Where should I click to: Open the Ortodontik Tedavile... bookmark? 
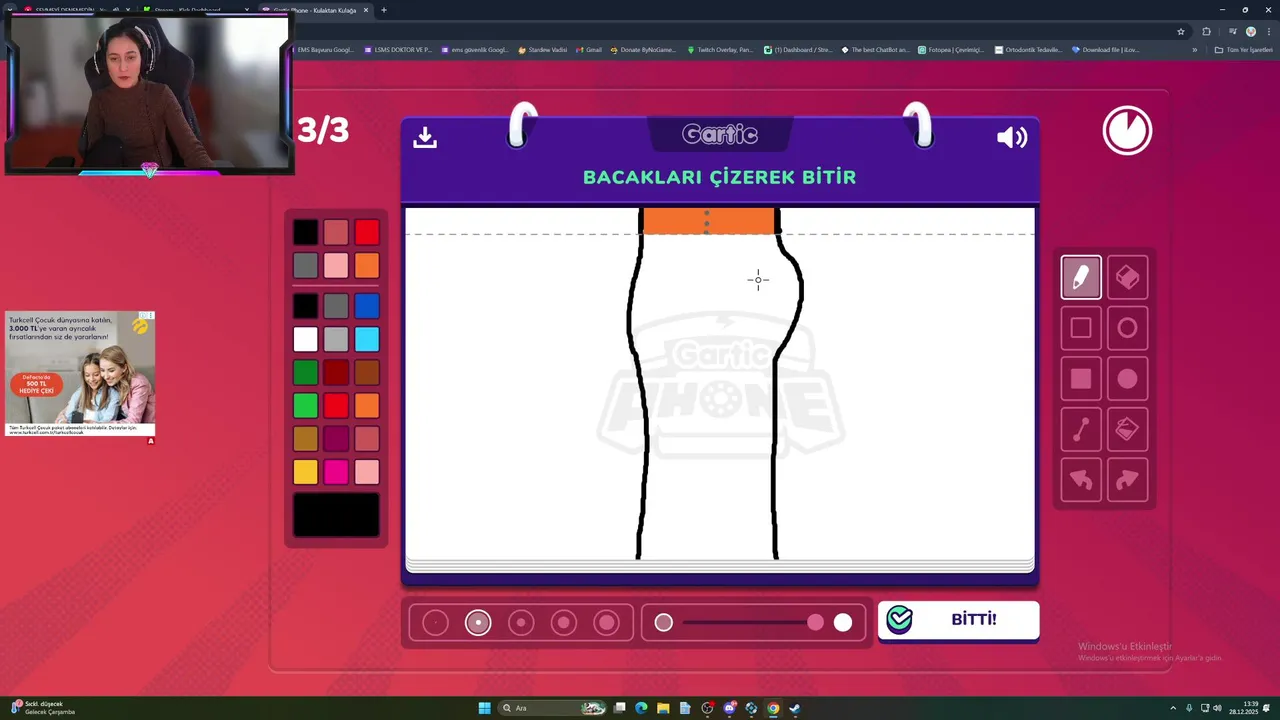[x=1028, y=50]
